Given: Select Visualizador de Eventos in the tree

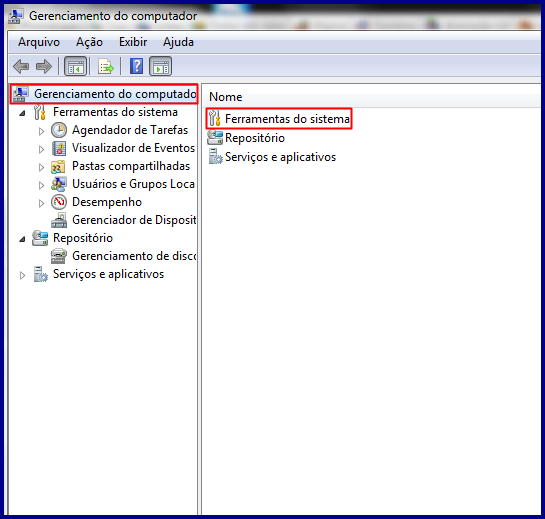Looking at the screenshot, I should point(133,148).
